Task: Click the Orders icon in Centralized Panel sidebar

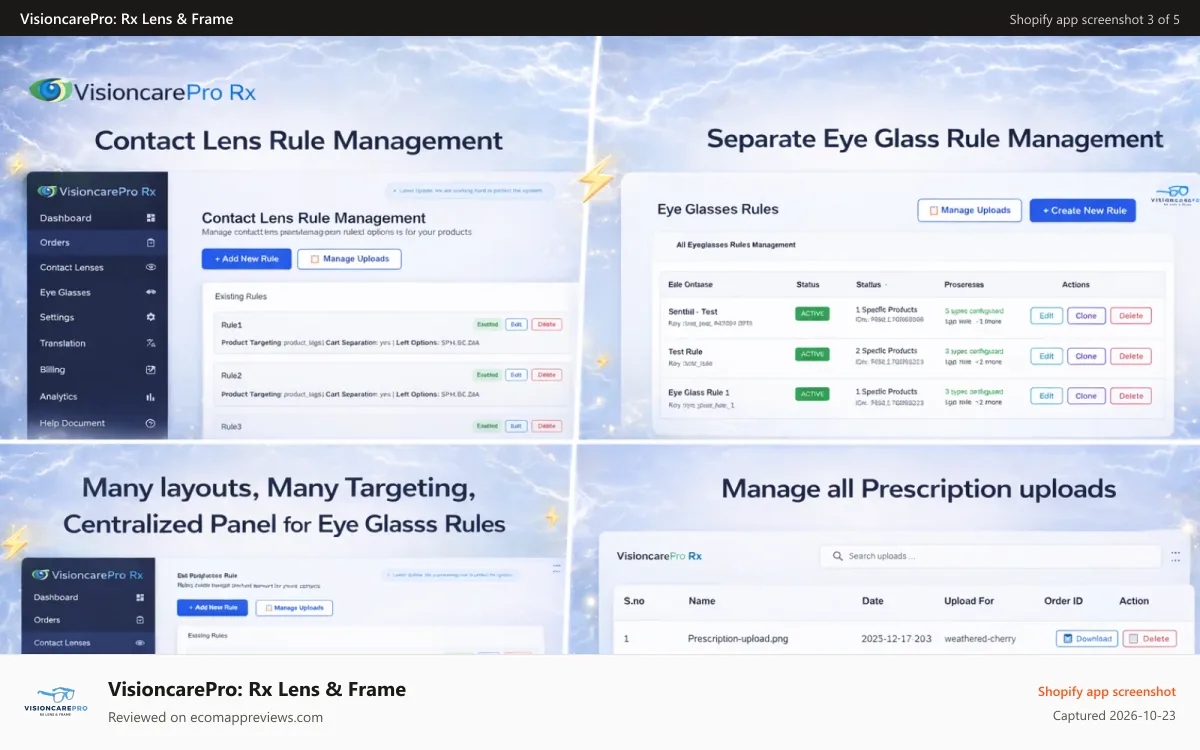Action: pyautogui.click(x=140, y=620)
